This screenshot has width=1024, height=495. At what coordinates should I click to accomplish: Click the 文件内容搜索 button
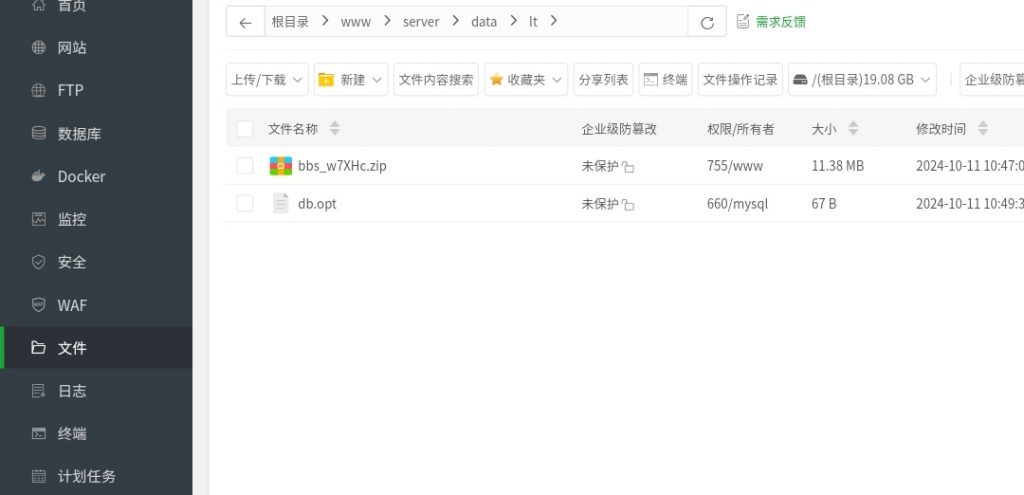pyautogui.click(x=436, y=80)
